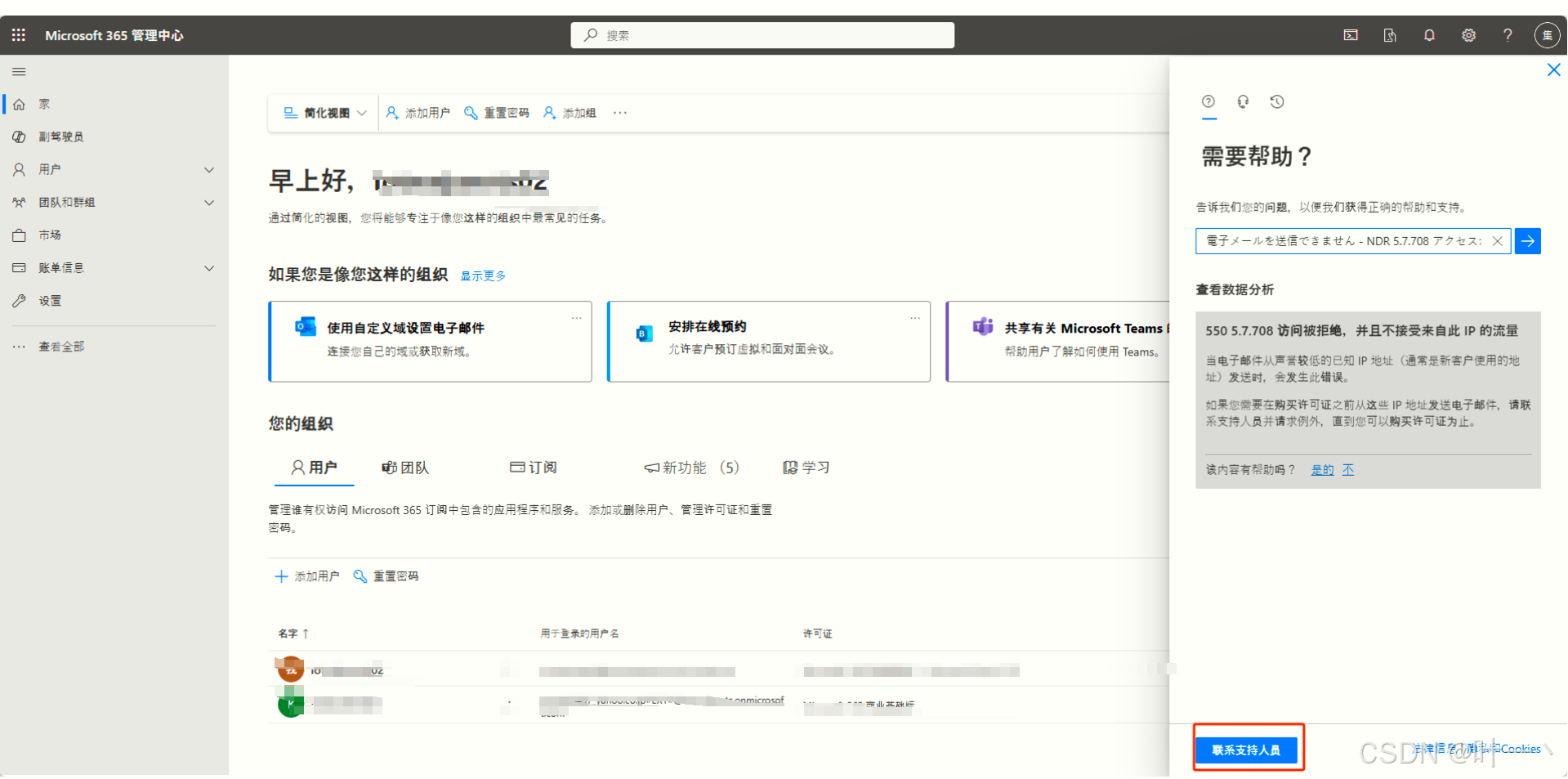Click 添加用户 above the user table
Image resolution: width=1568 pixels, height=779 pixels.
(306, 576)
